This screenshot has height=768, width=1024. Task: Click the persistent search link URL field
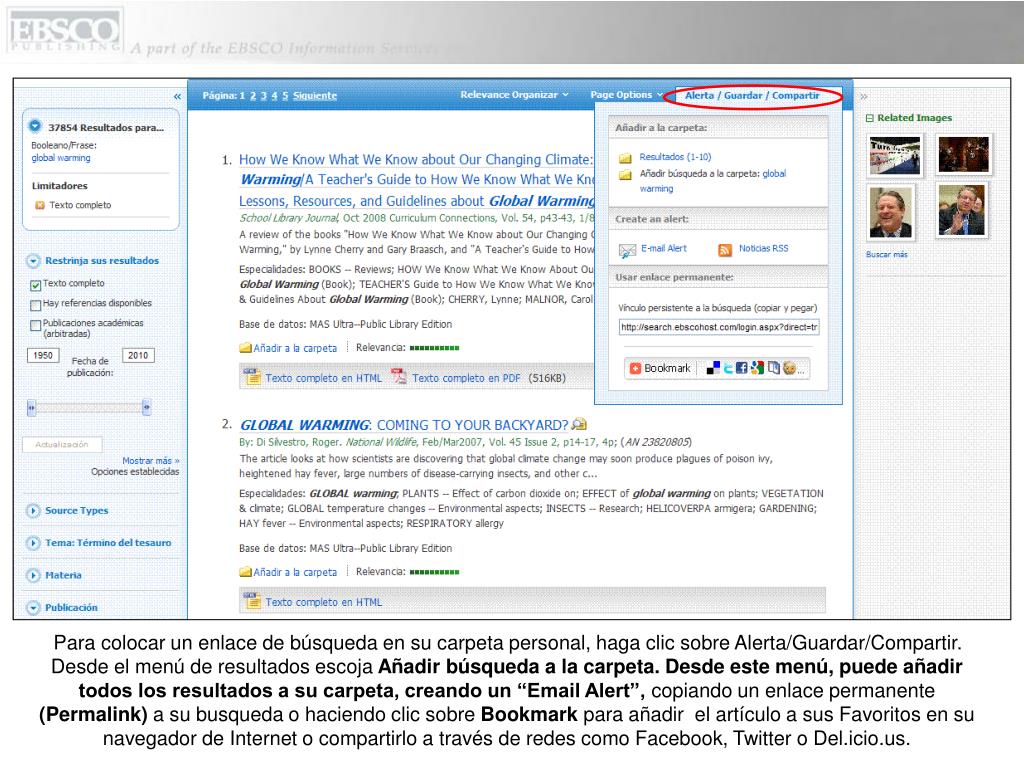coord(718,327)
